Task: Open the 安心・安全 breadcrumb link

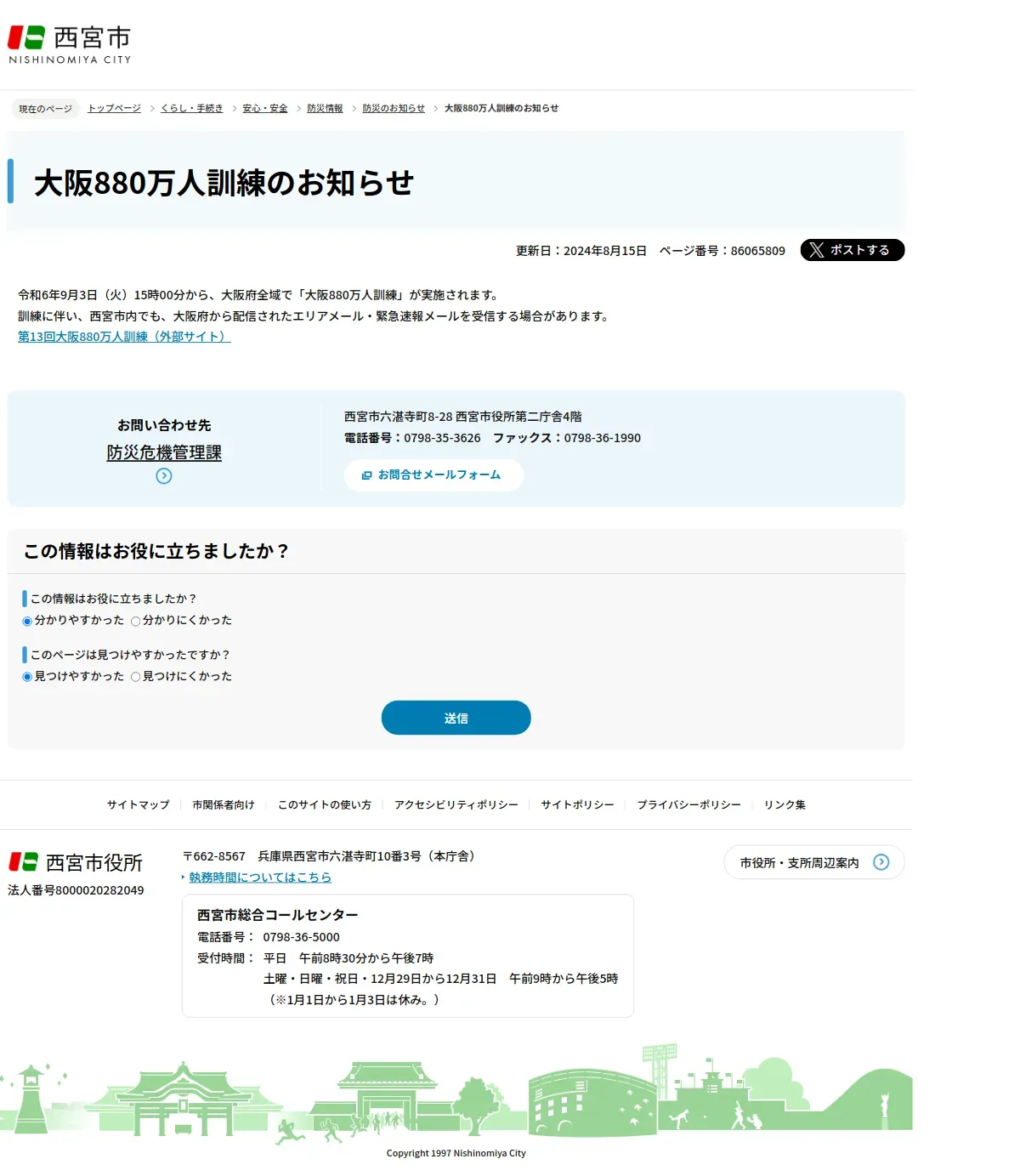Action: pos(265,109)
